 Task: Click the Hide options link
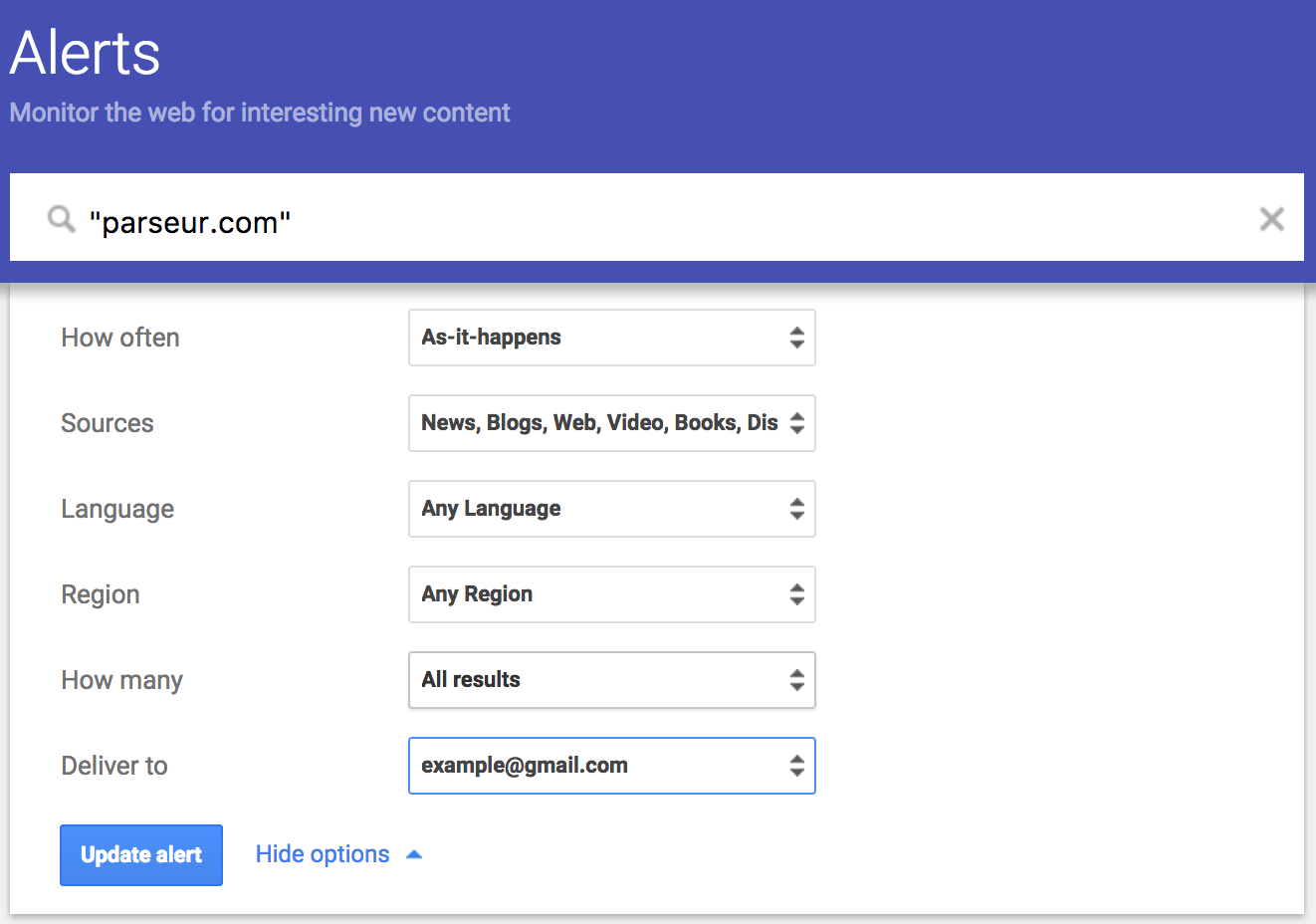point(322,853)
